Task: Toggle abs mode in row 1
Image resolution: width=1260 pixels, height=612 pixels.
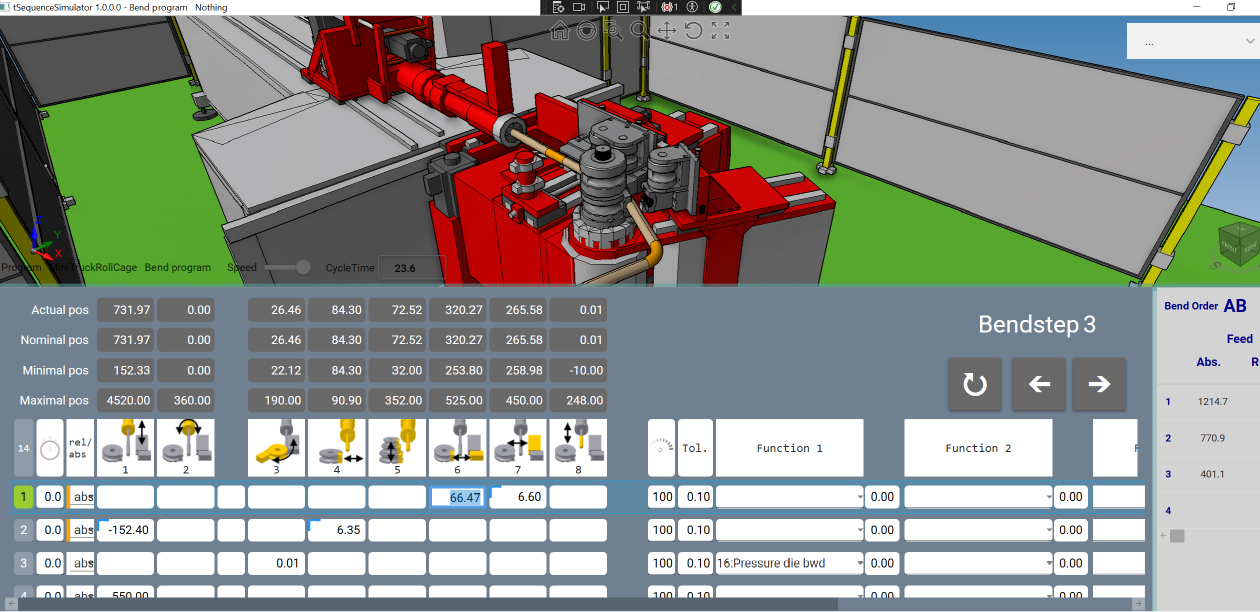Action: click(x=81, y=497)
